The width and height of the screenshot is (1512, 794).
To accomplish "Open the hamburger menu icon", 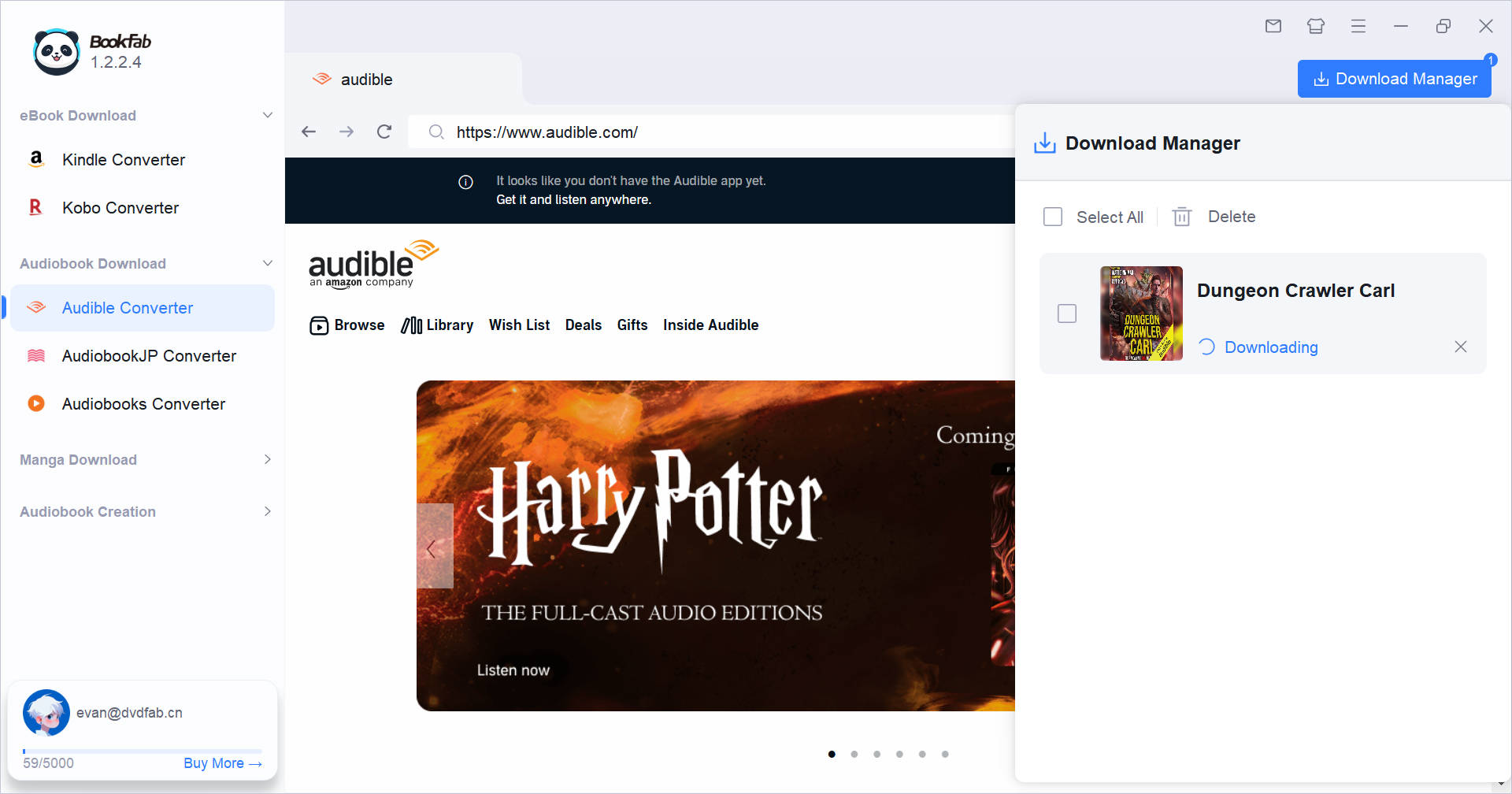I will (x=1358, y=26).
